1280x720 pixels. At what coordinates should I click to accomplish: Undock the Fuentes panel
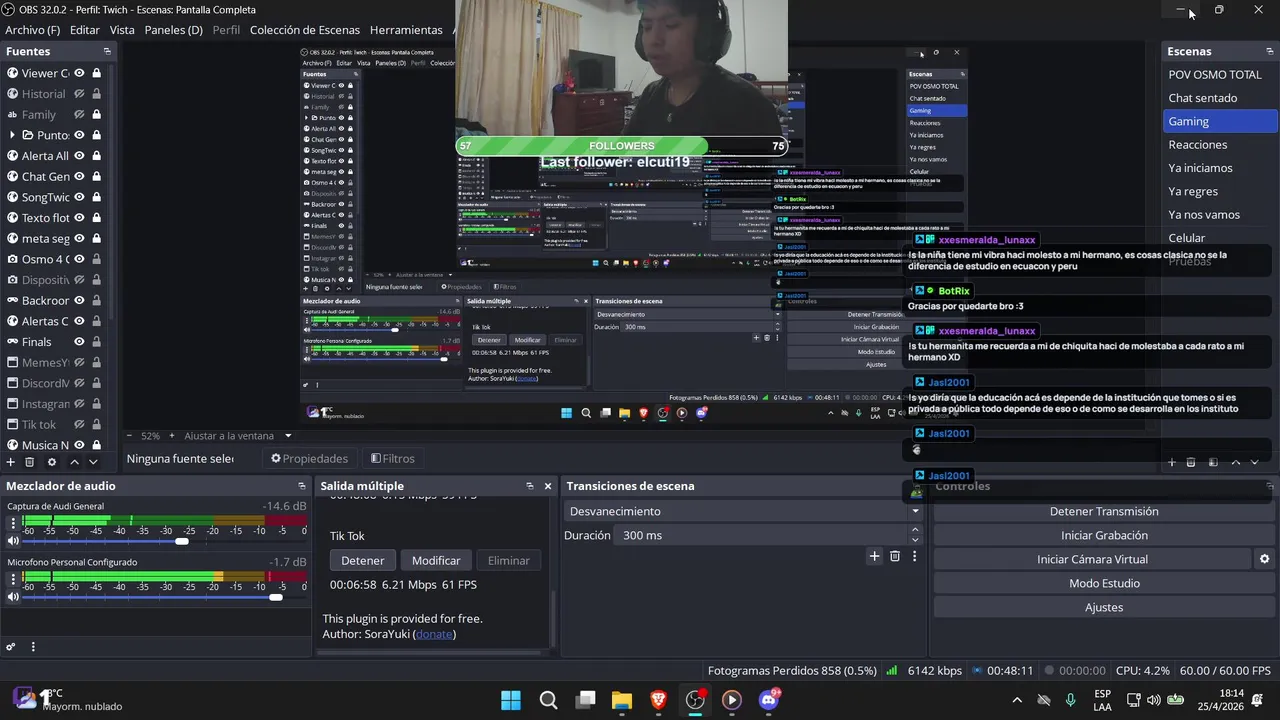coord(107,51)
